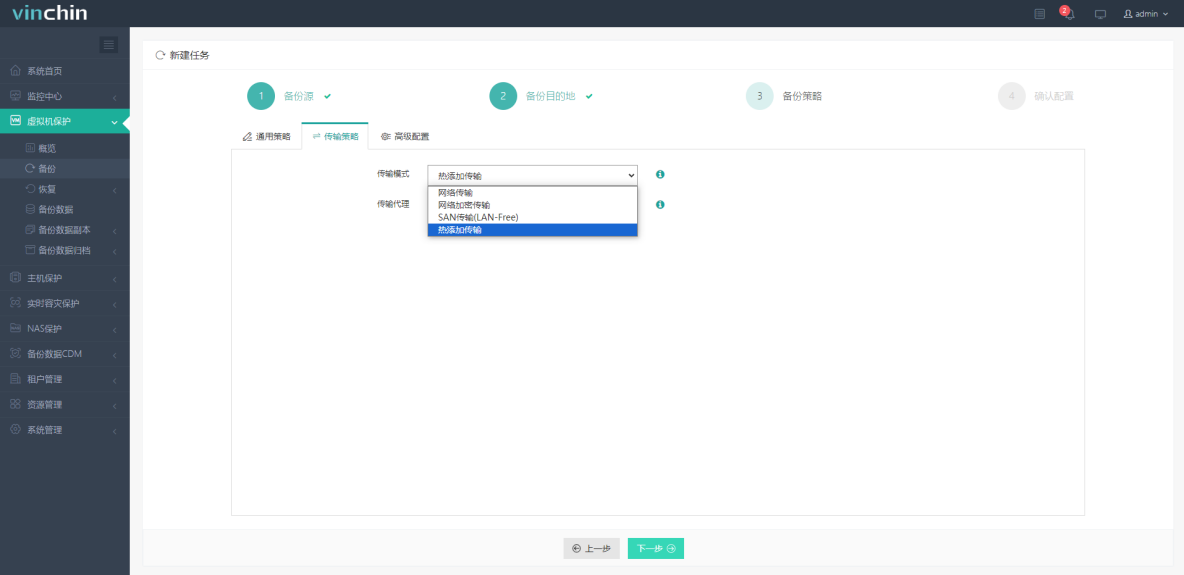Choose 网络加密传输 option
The width and height of the screenshot is (1184, 575).
532,205
